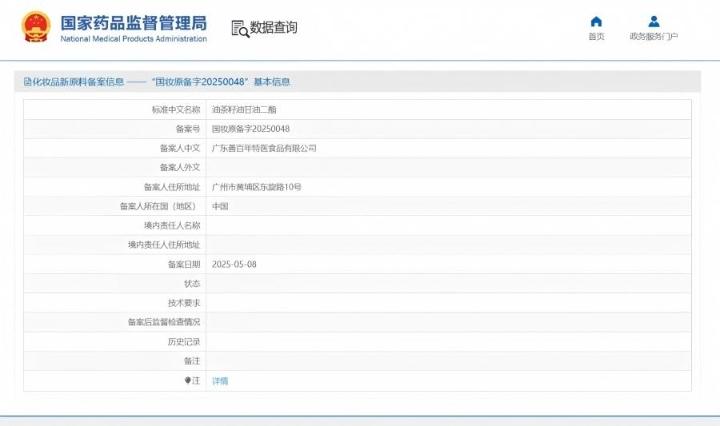720x426 pixels.
Task: Select the filing number 国妆原备字20250048 cell
Action: (x=251, y=129)
